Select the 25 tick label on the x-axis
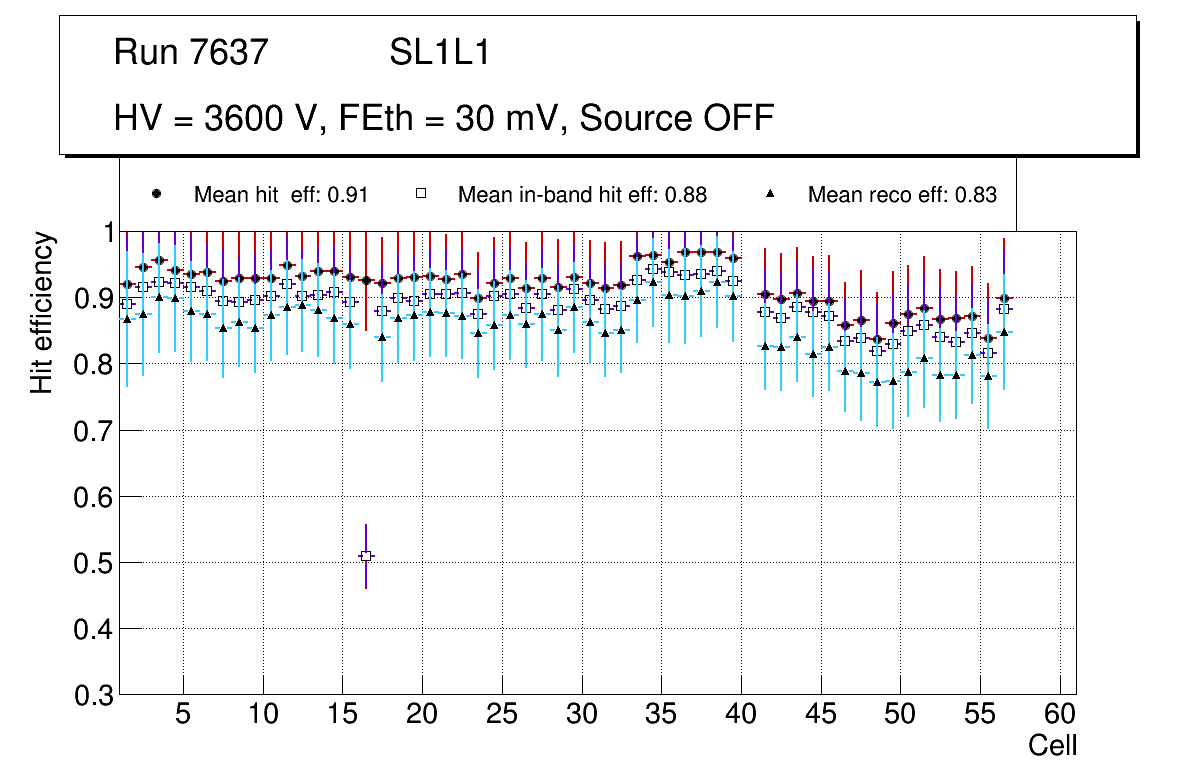 [502, 715]
